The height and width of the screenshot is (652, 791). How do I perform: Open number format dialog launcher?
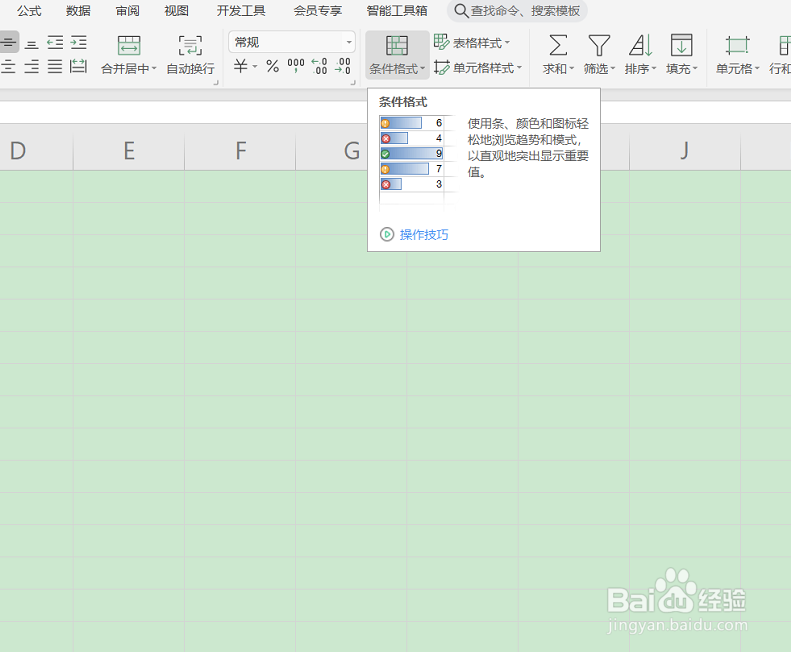coord(353,82)
